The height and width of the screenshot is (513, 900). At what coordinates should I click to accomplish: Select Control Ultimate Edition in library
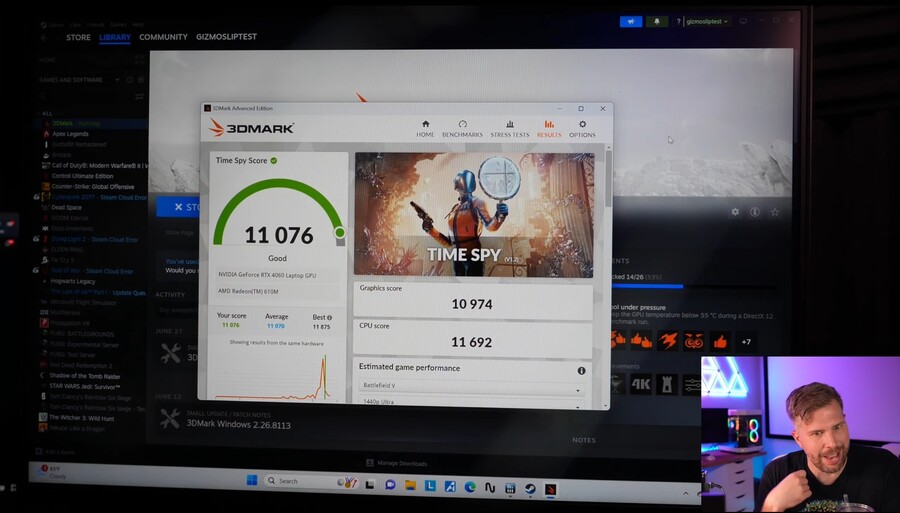82,176
